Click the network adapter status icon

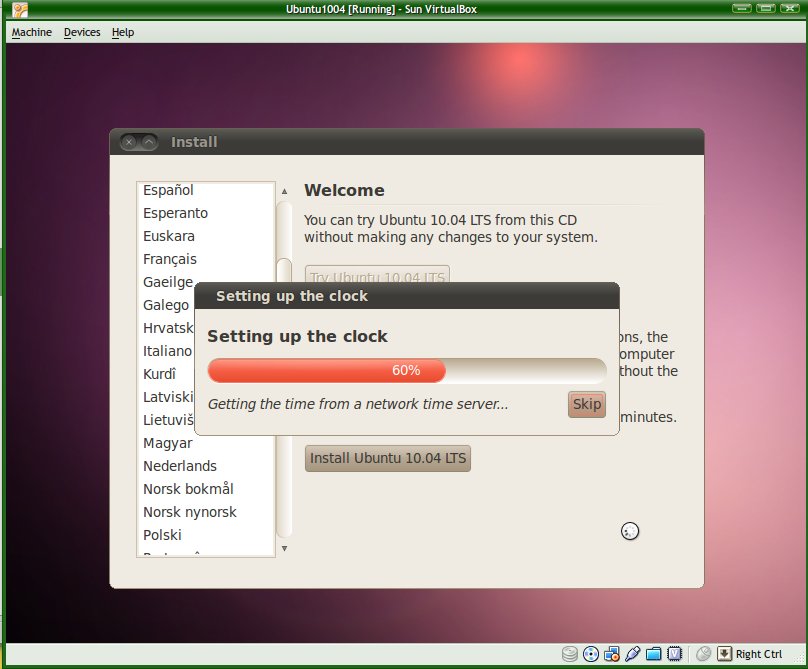(612, 654)
